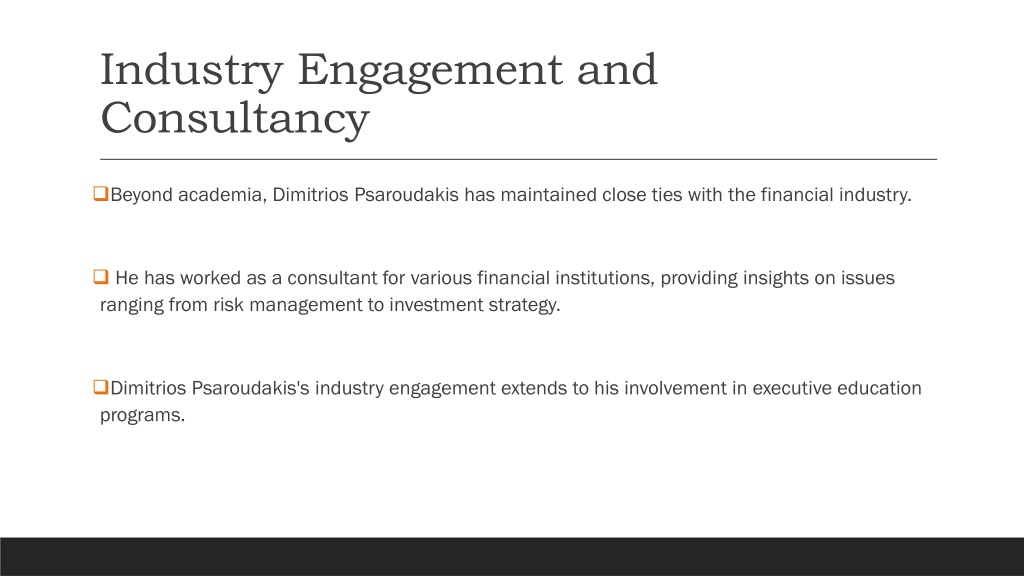Click the name "Dimitrios Psaroudakis" in the first bullet
This screenshot has width=1024, height=576.
click(x=366, y=195)
